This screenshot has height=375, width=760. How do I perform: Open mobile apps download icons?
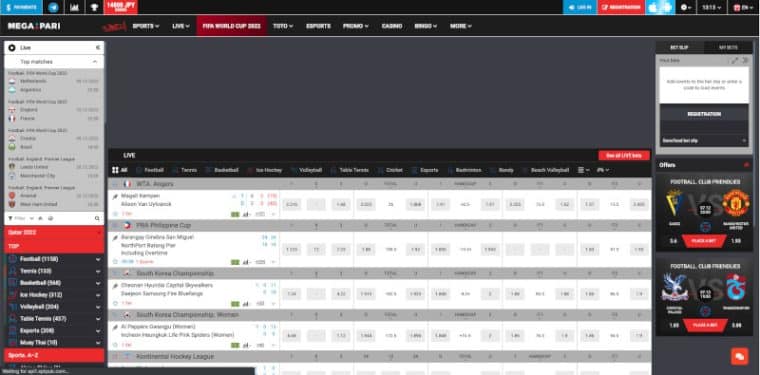click(660, 7)
